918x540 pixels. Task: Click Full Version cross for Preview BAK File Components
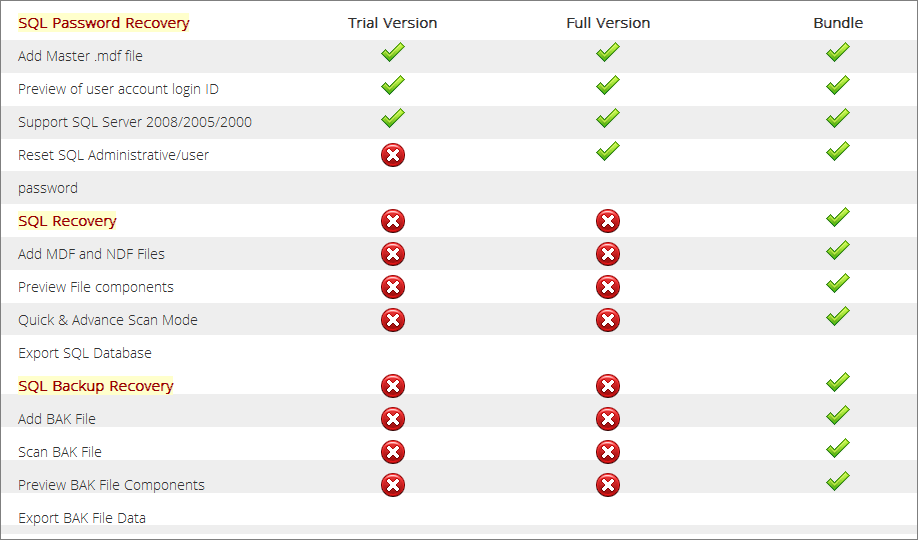pyautogui.click(x=608, y=485)
